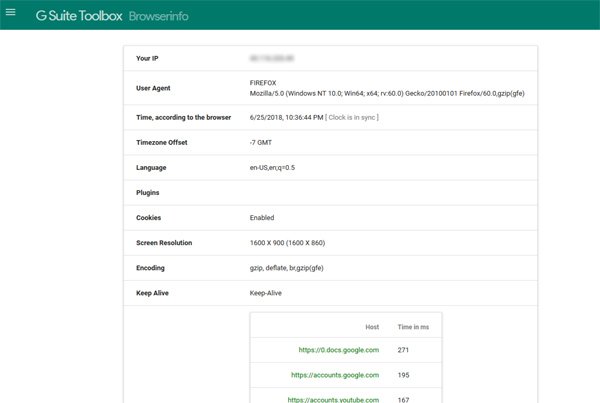Image resolution: width=600 pixels, height=403 pixels.
Task: Select the 'Your IP' label
Action: point(147,58)
